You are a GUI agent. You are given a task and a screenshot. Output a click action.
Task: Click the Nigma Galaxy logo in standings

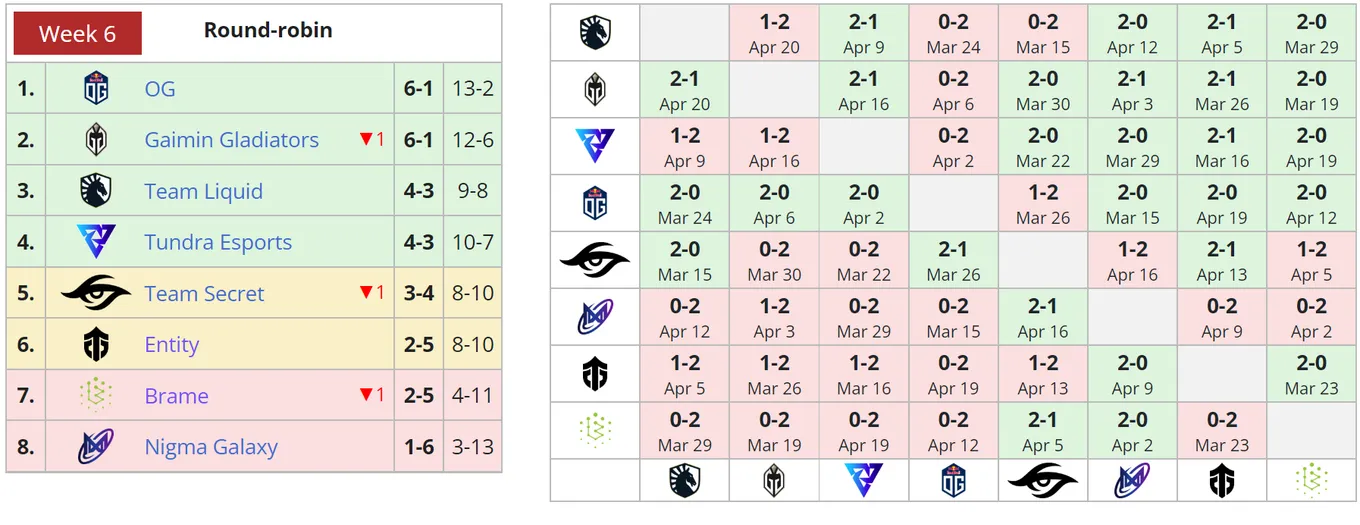[96, 447]
